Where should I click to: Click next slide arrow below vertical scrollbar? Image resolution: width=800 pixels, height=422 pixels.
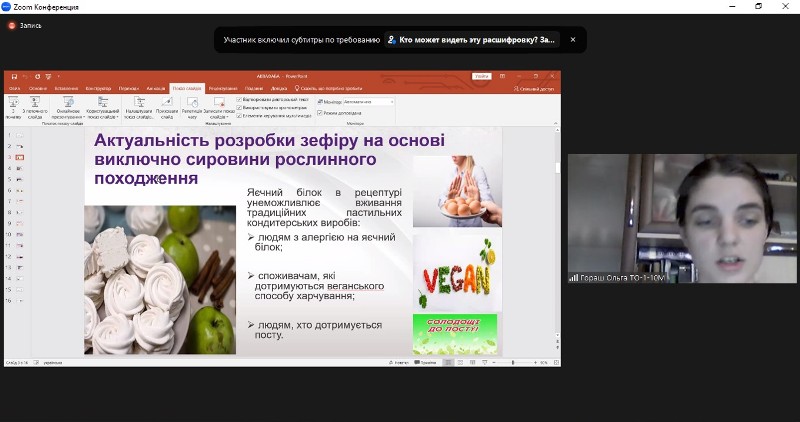557,349
